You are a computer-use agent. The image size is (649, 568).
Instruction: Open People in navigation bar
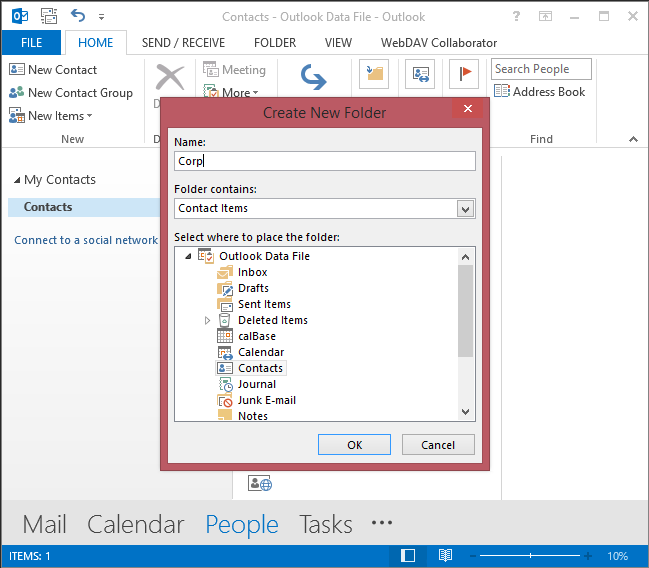(x=242, y=525)
